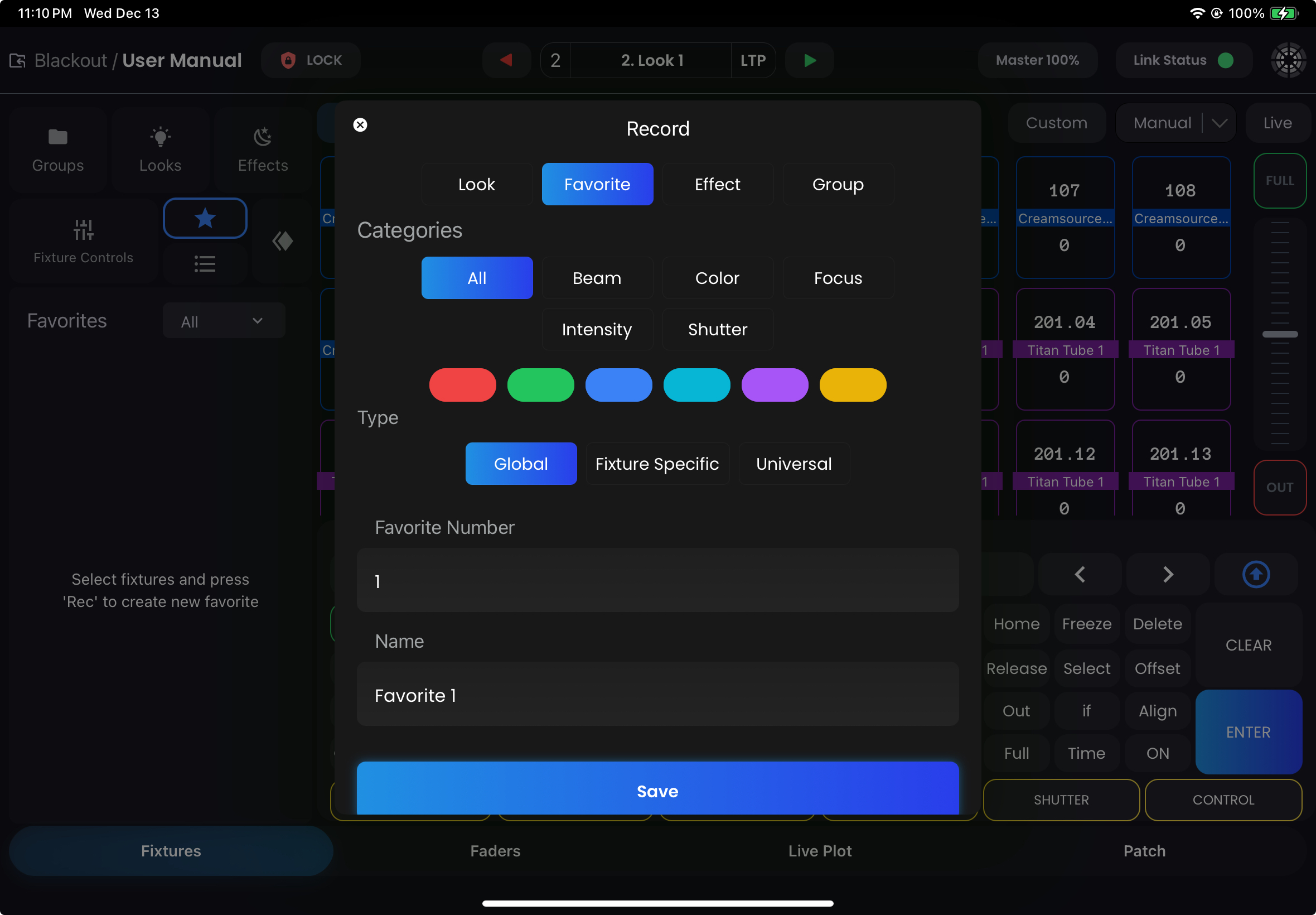Open the Favorites star panel

click(205, 218)
